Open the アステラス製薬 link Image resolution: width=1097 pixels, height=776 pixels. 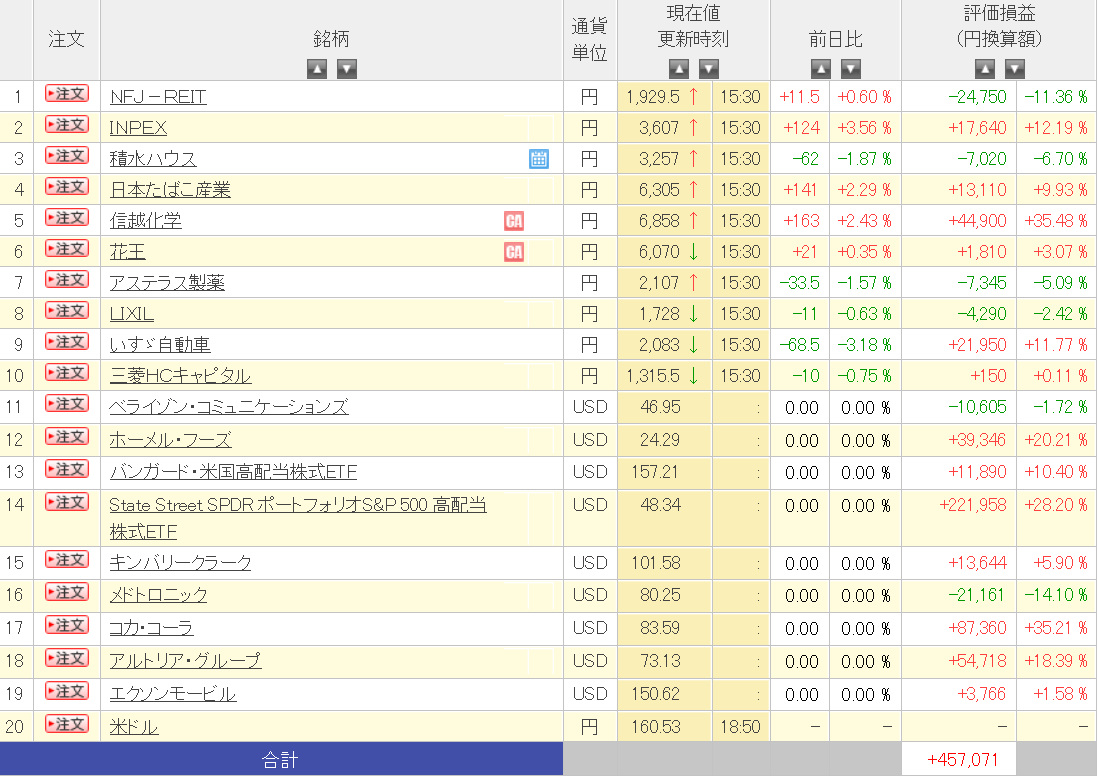(x=167, y=283)
